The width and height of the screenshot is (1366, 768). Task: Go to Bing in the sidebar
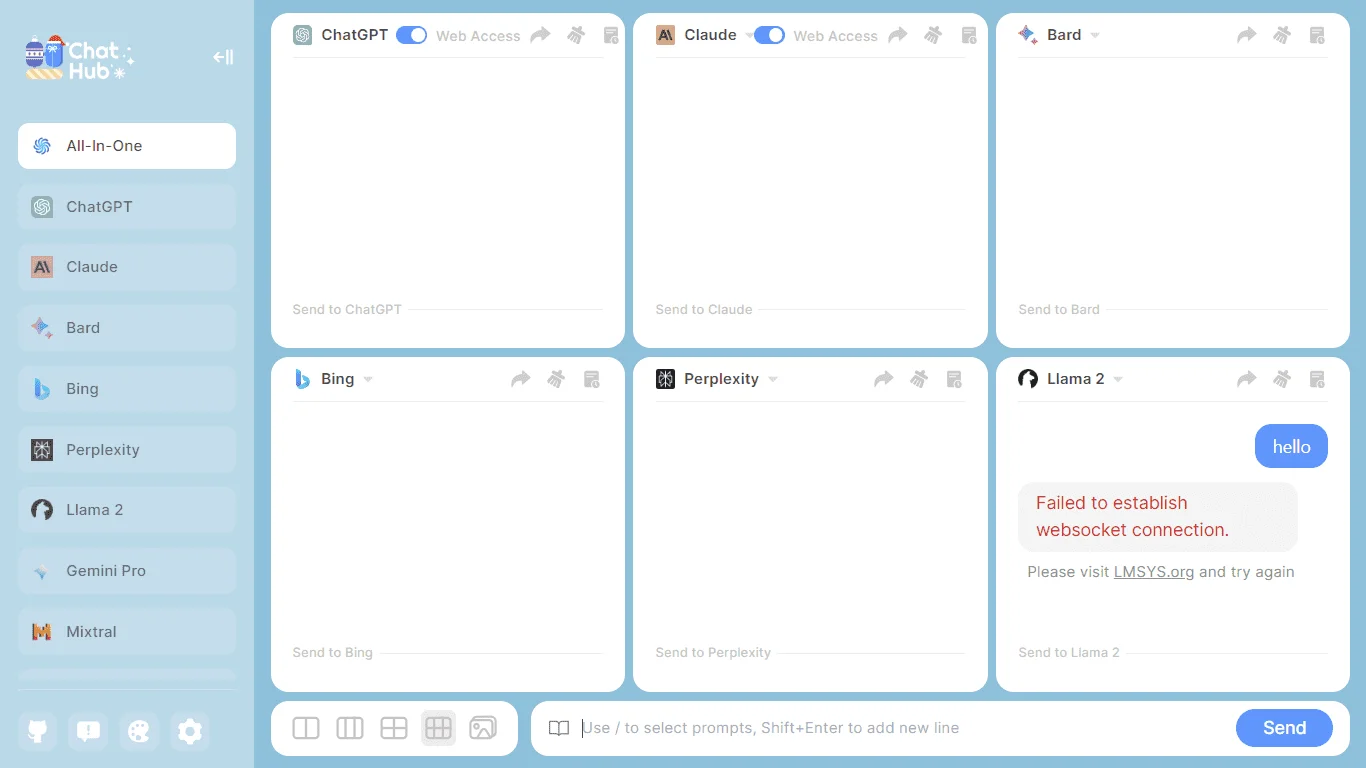[127, 389]
